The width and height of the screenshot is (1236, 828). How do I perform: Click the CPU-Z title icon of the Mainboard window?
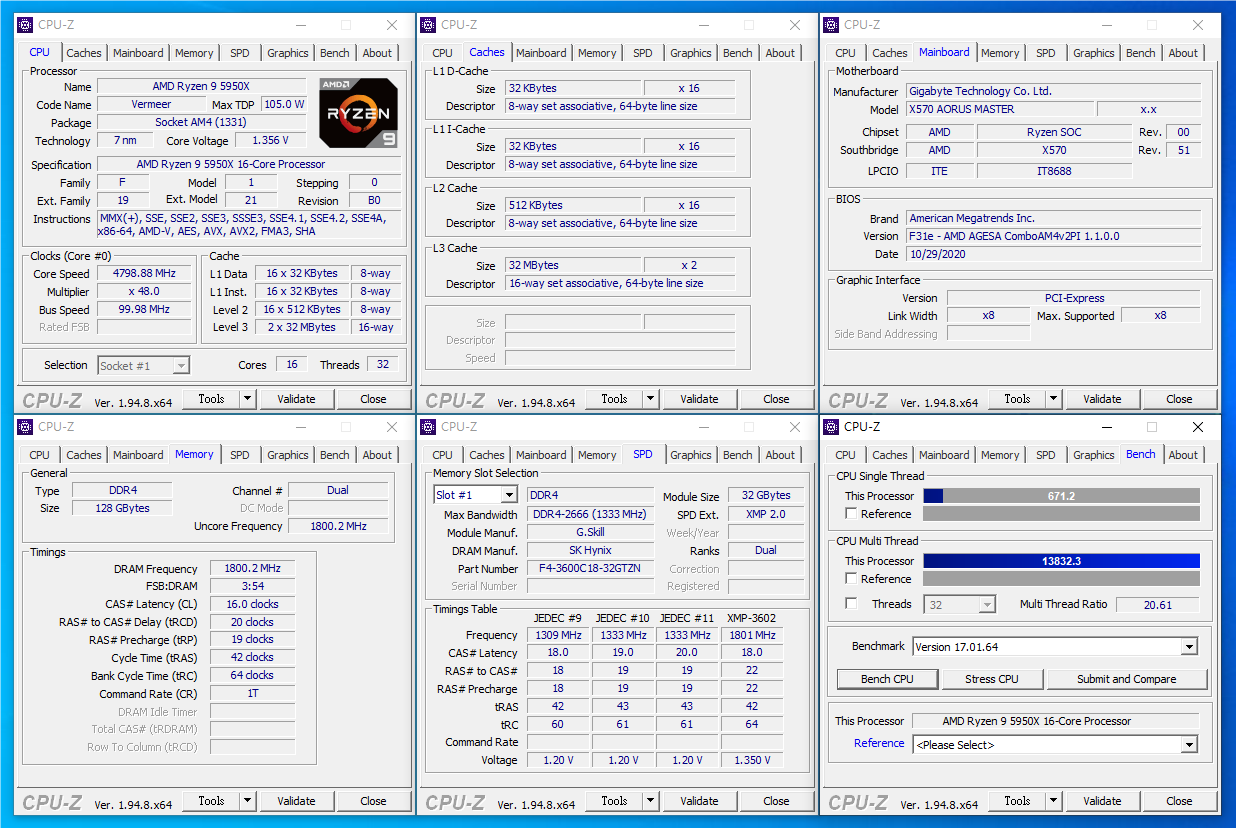pos(831,25)
